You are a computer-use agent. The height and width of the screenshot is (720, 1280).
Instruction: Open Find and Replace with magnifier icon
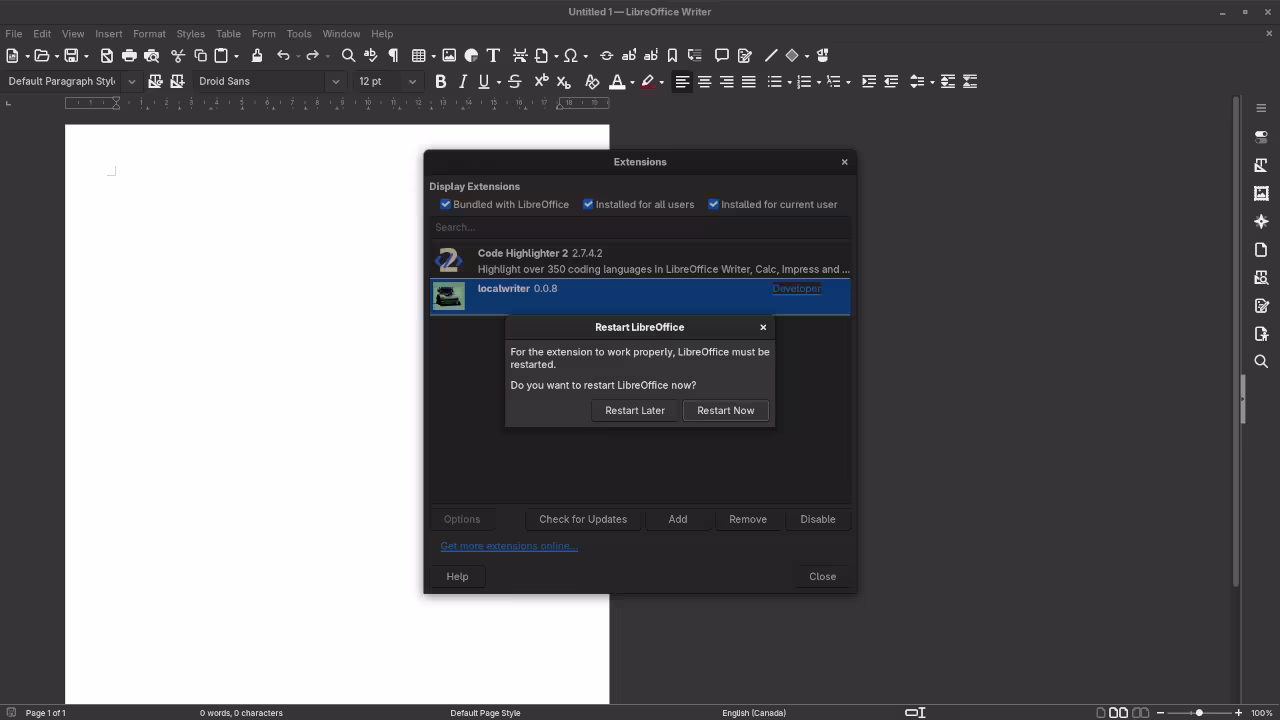coord(348,55)
